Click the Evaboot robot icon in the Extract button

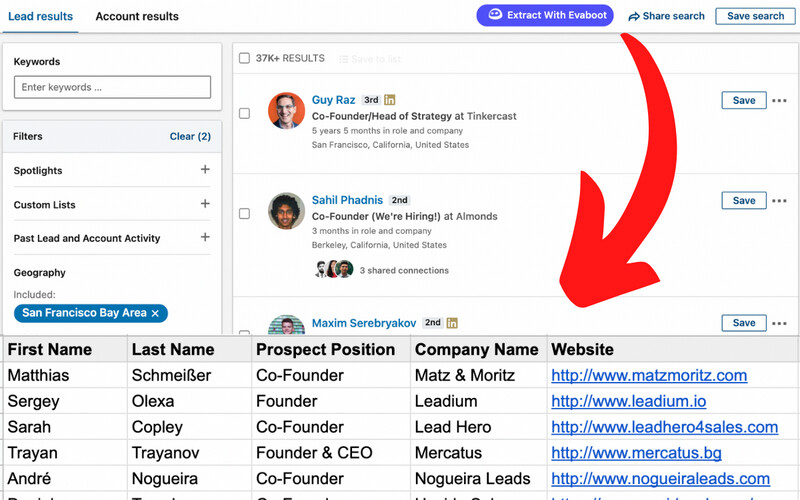[495, 14]
